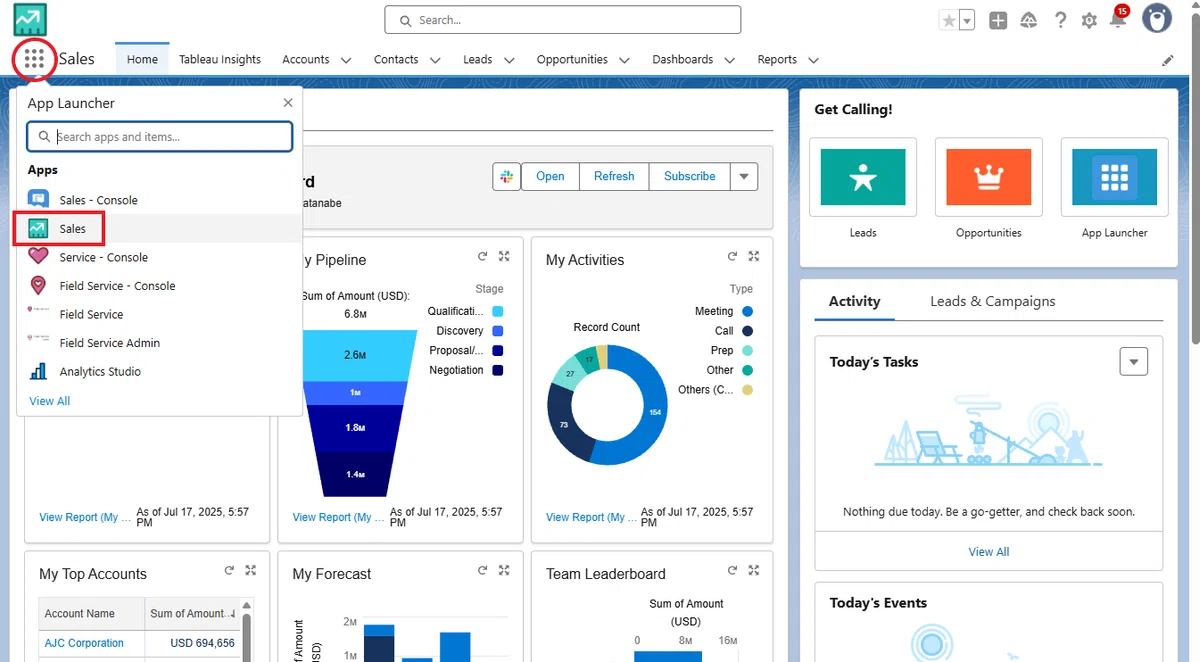The image size is (1200, 662).
Task: Open the global actions plus icon
Action: tap(998, 20)
